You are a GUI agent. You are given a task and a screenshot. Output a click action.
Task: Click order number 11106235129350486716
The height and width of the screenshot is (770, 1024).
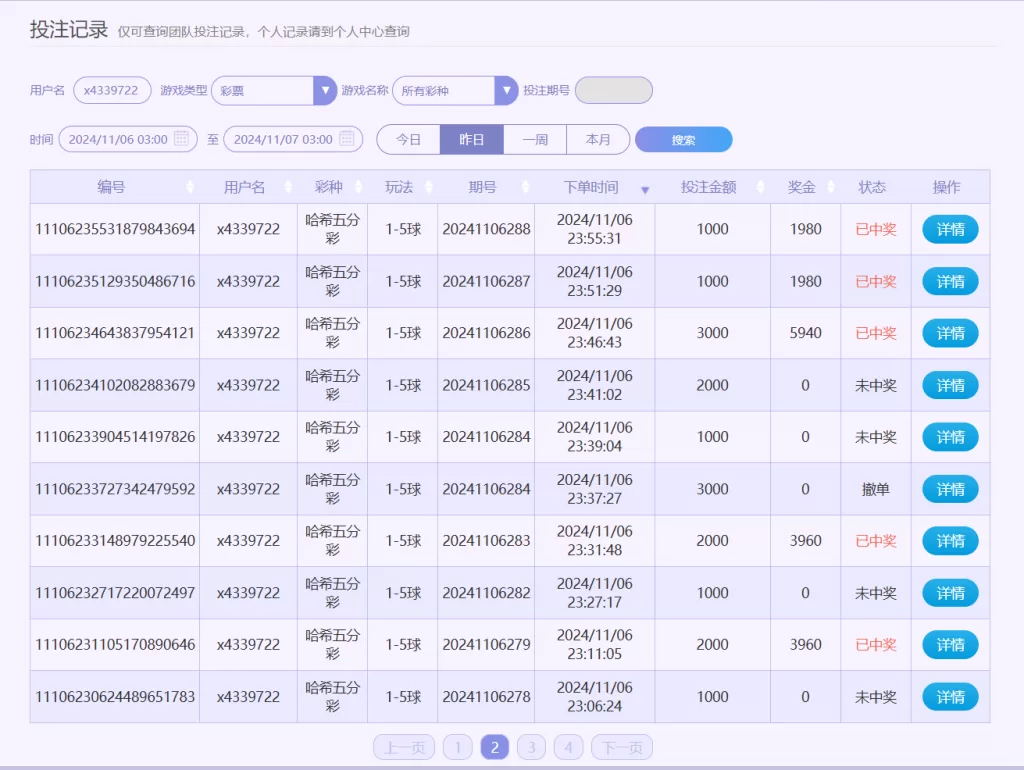coord(115,281)
